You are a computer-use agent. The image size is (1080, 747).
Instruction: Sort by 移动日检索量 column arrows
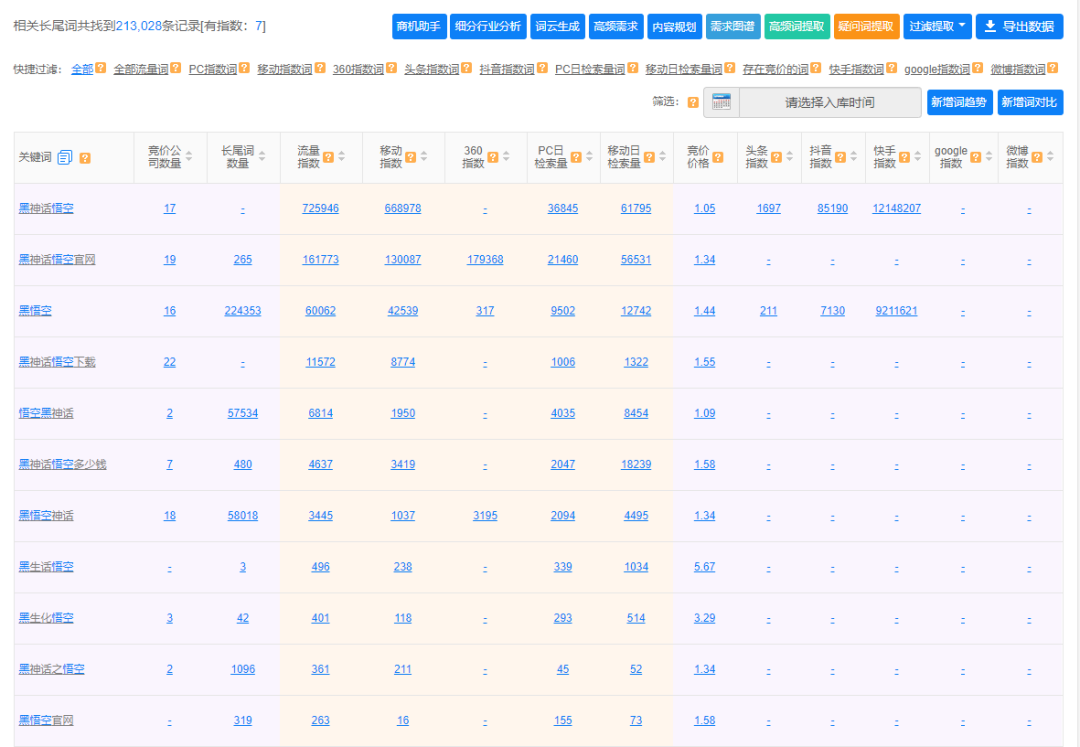[x=662, y=157]
